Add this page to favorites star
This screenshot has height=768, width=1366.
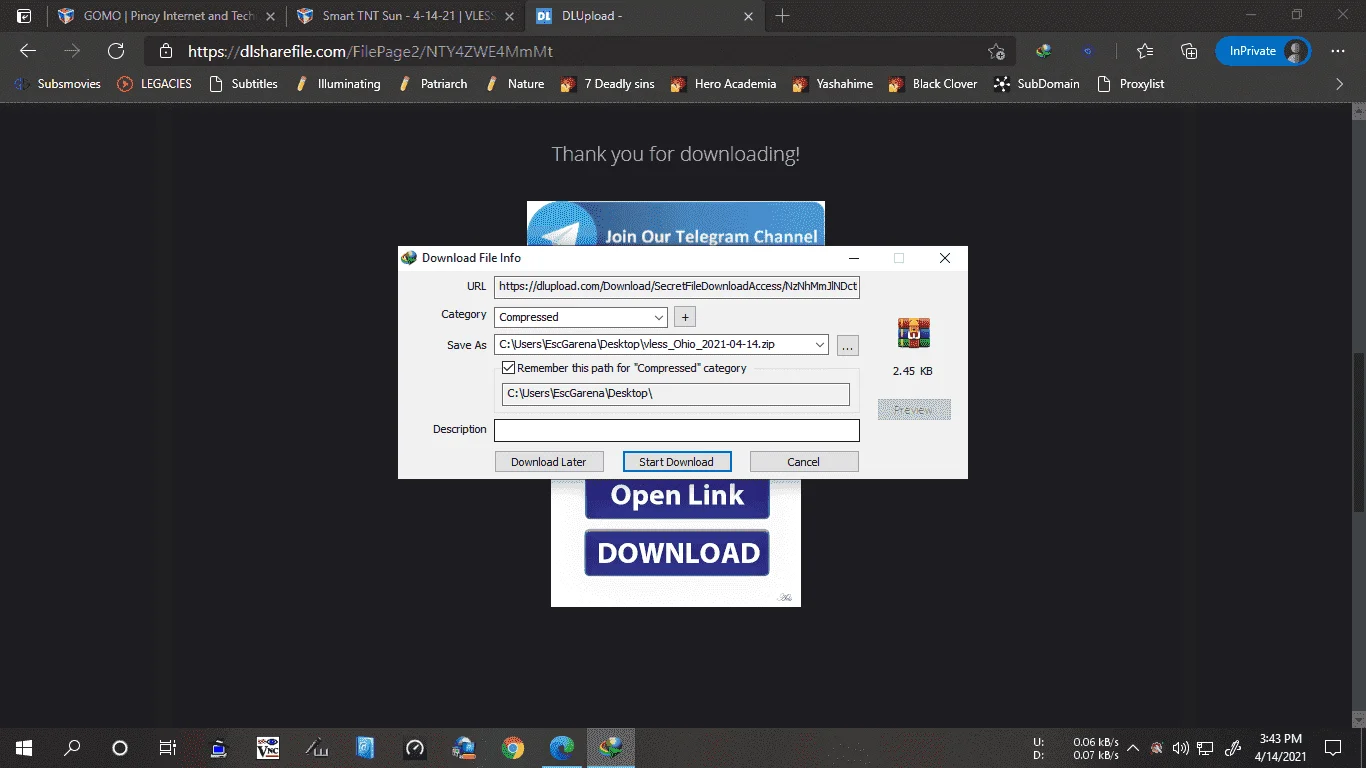(996, 52)
